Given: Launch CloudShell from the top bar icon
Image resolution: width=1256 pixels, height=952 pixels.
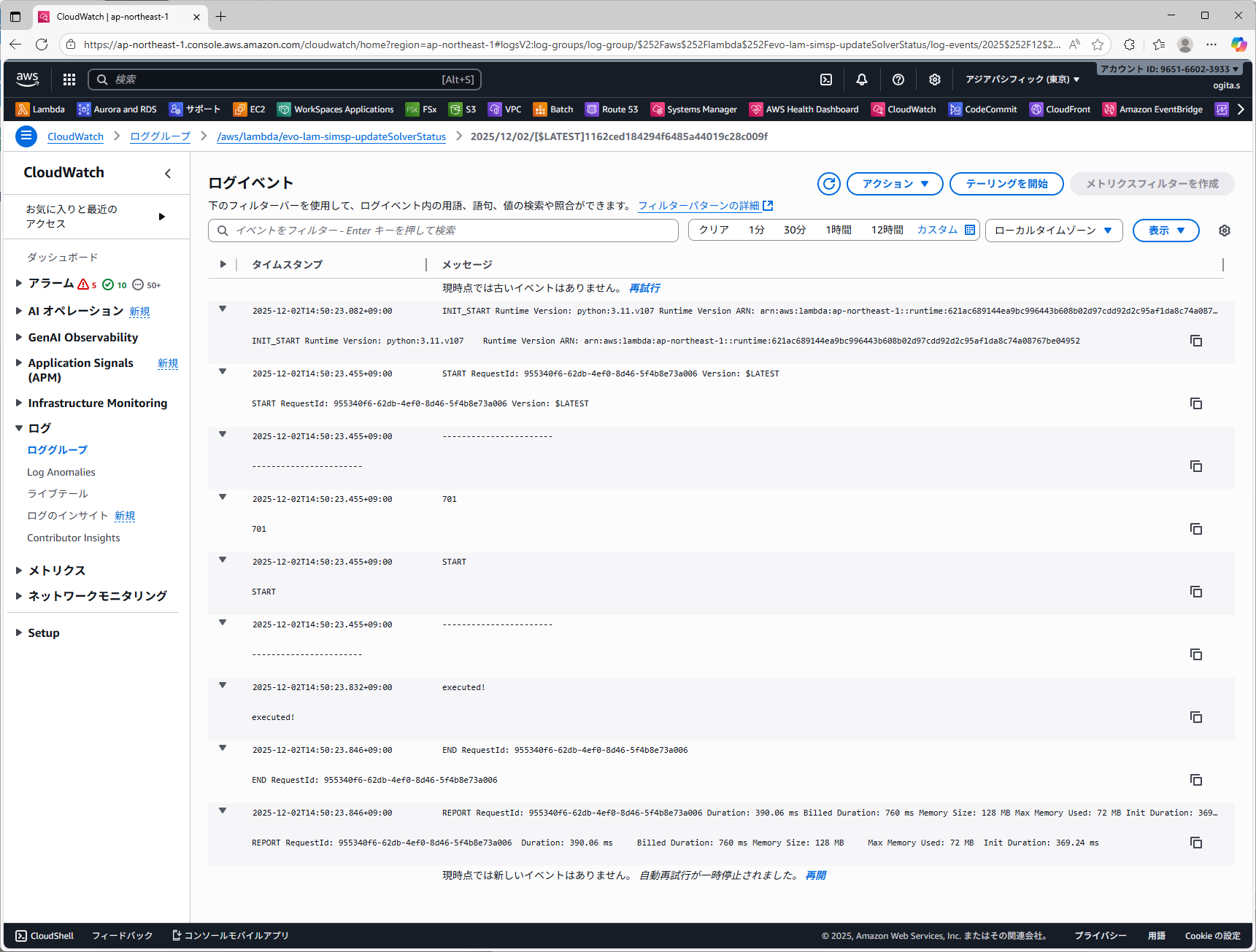Looking at the screenshot, I should point(826,80).
